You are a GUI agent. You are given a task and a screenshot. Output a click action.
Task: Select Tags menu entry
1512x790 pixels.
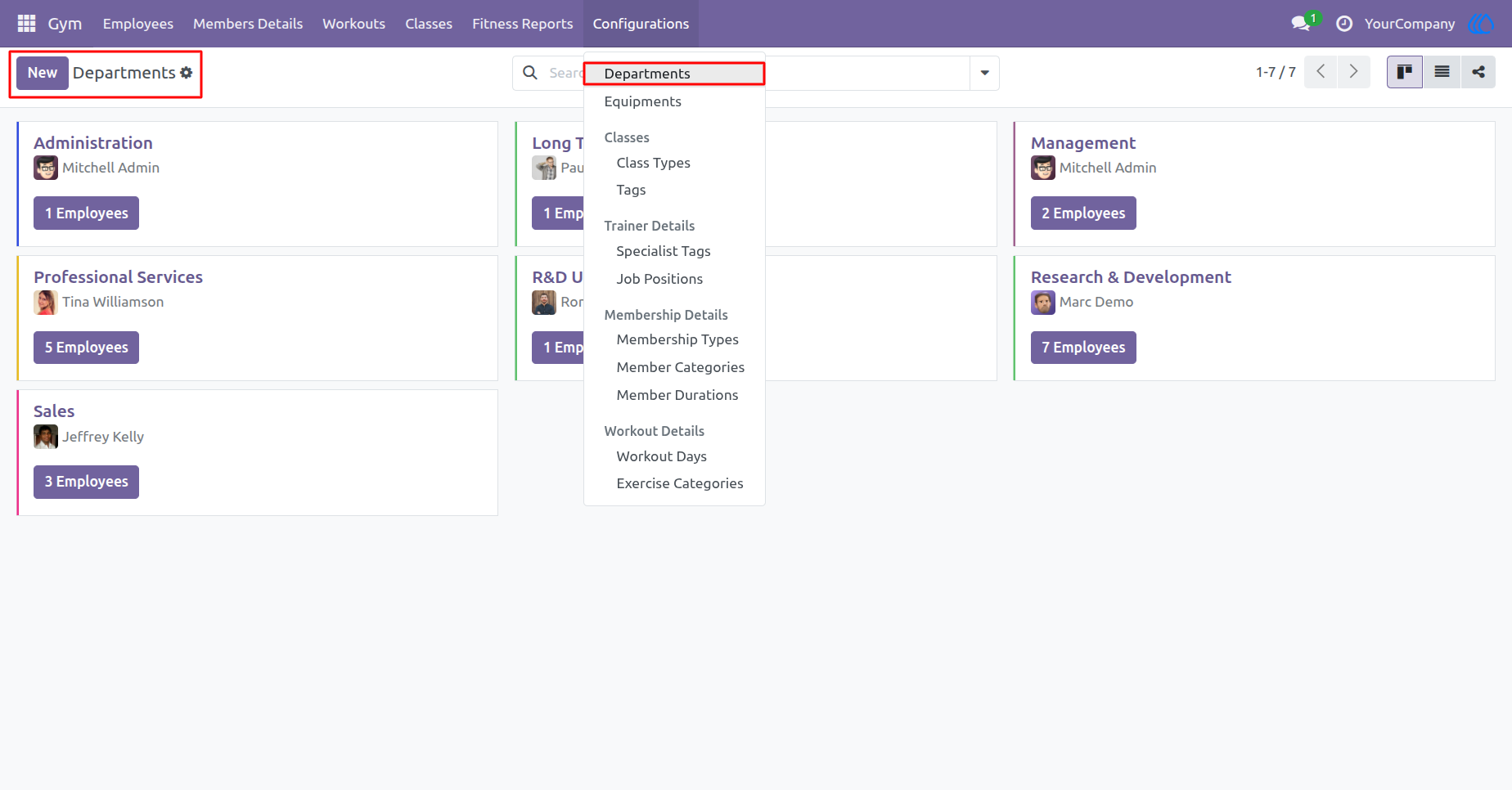click(x=674, y=190)
